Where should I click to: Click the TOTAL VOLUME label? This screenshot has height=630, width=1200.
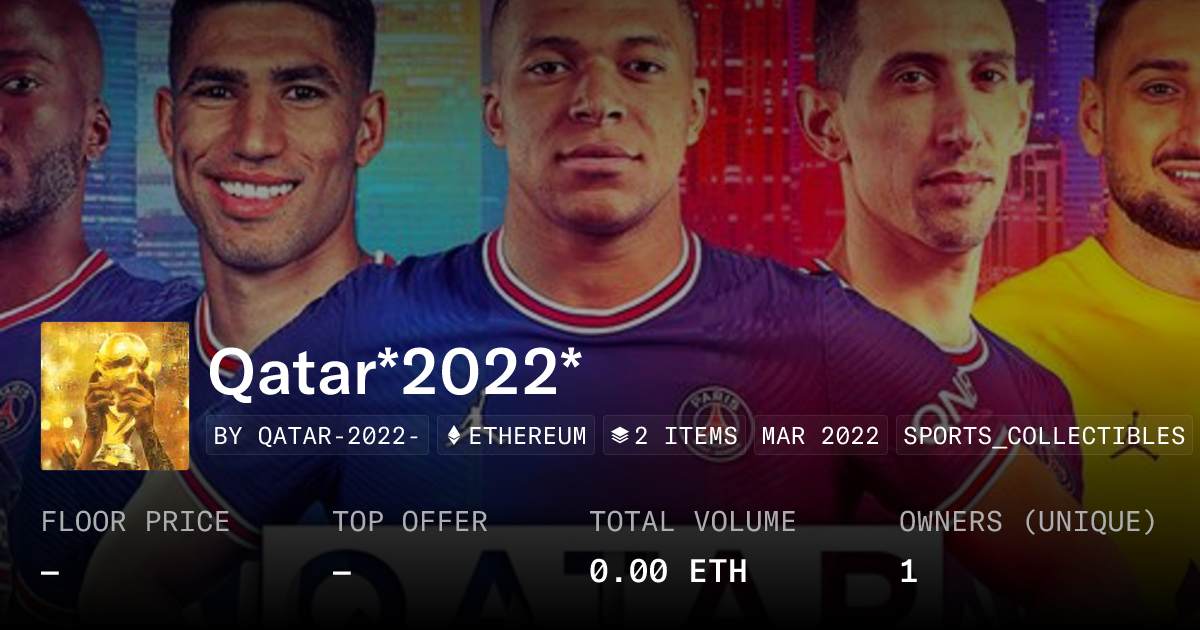tap(693, 522)
